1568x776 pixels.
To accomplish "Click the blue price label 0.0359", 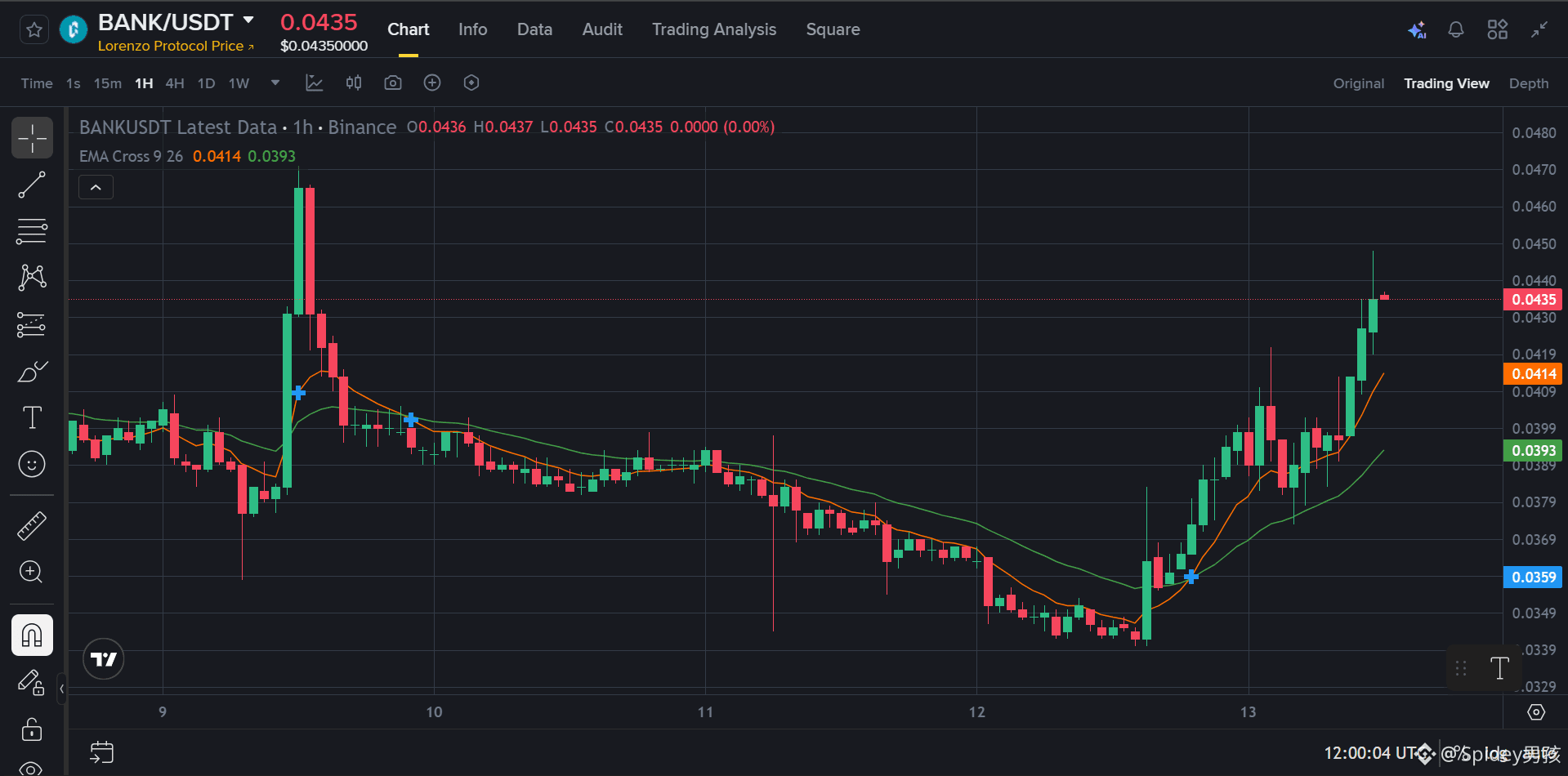I will click(x=1534, y=578).
